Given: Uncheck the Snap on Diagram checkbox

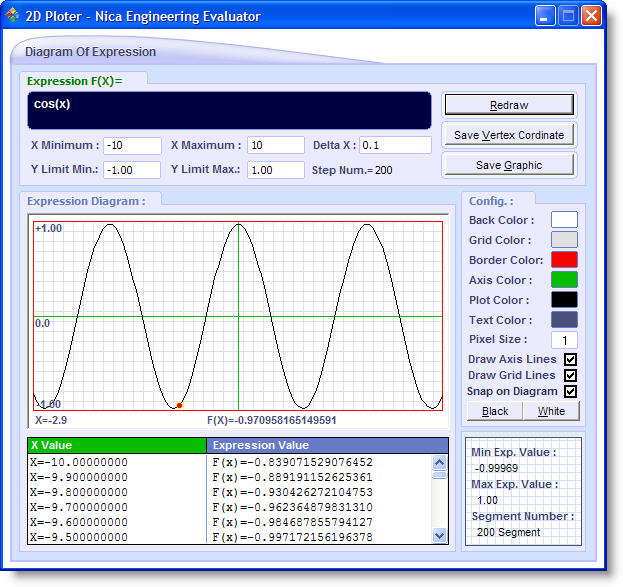Looking at the screenshot, I should click(x=571, y=391).
